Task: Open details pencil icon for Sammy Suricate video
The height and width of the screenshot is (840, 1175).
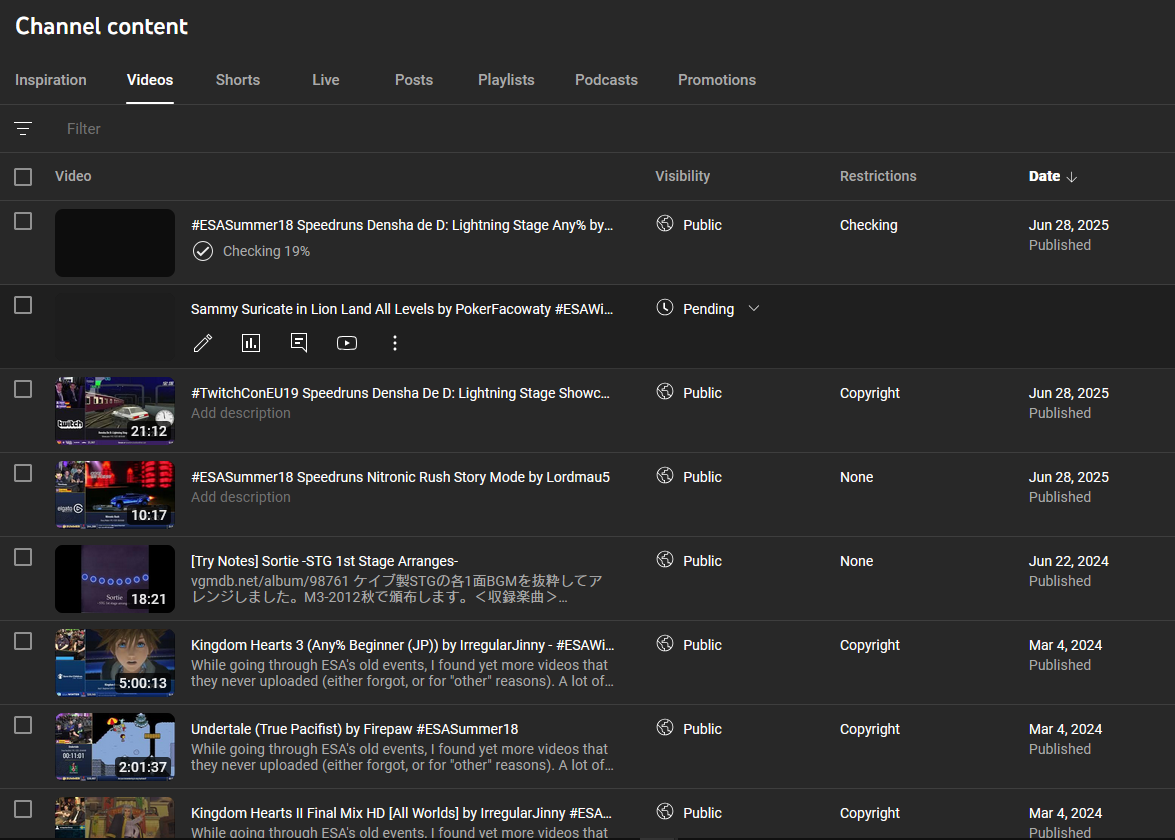Action: 203,343
